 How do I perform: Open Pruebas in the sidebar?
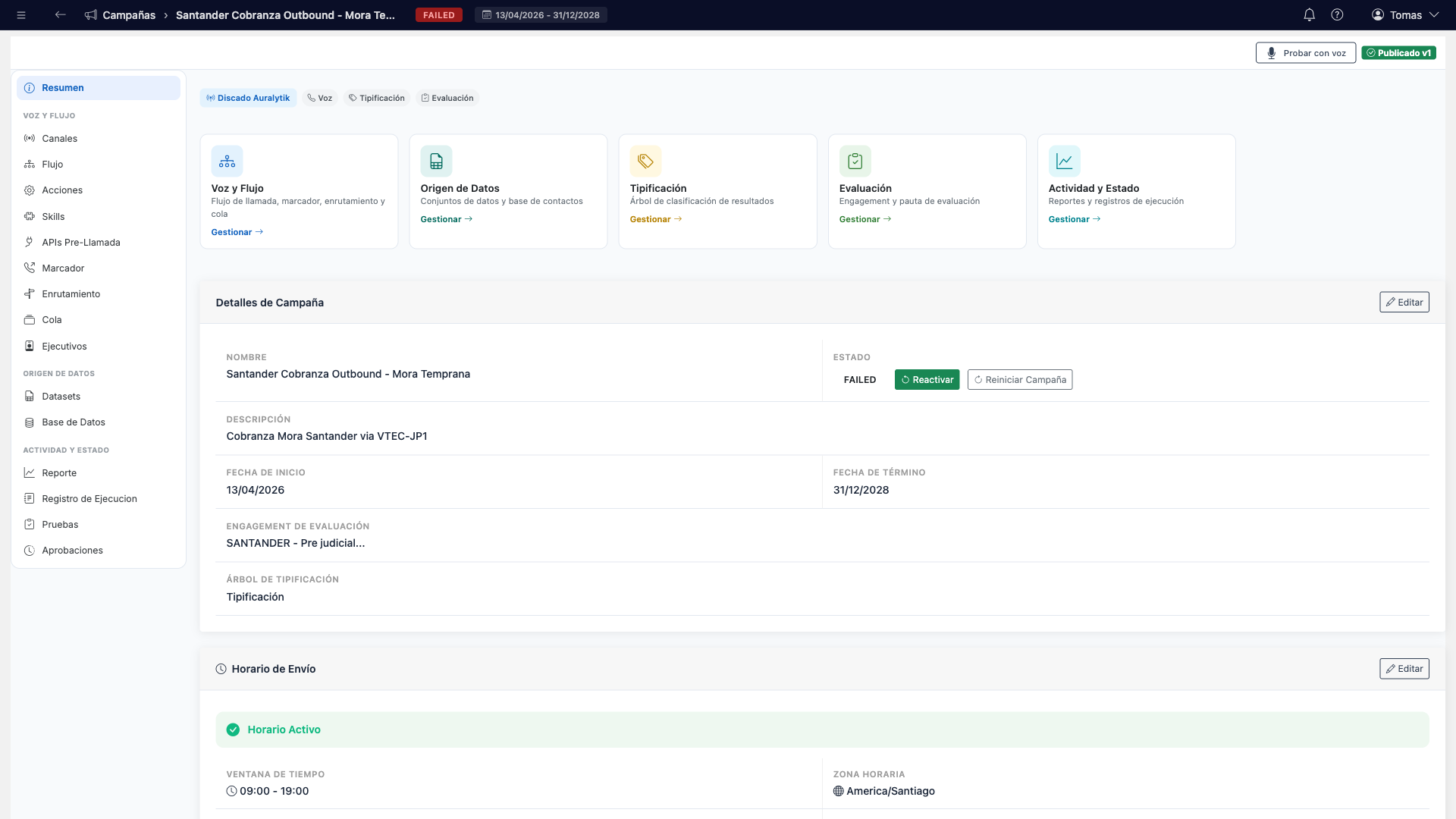(x=99, y=525)
